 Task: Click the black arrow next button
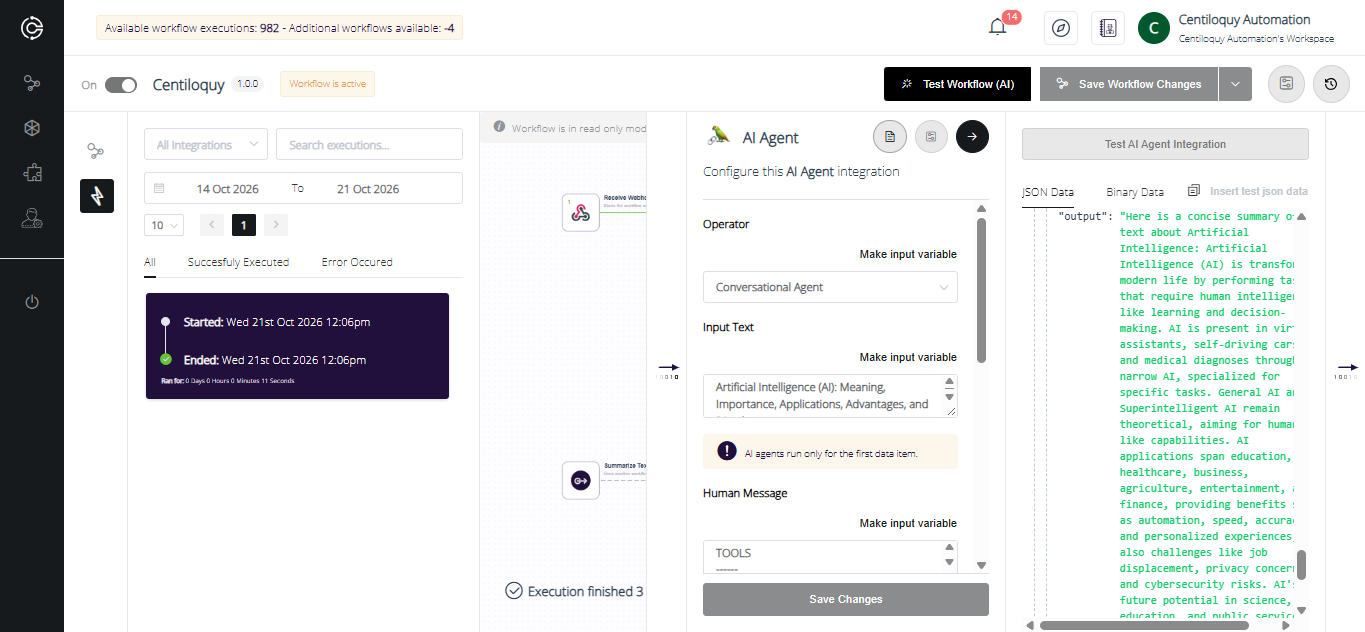[x=972, y=136]
